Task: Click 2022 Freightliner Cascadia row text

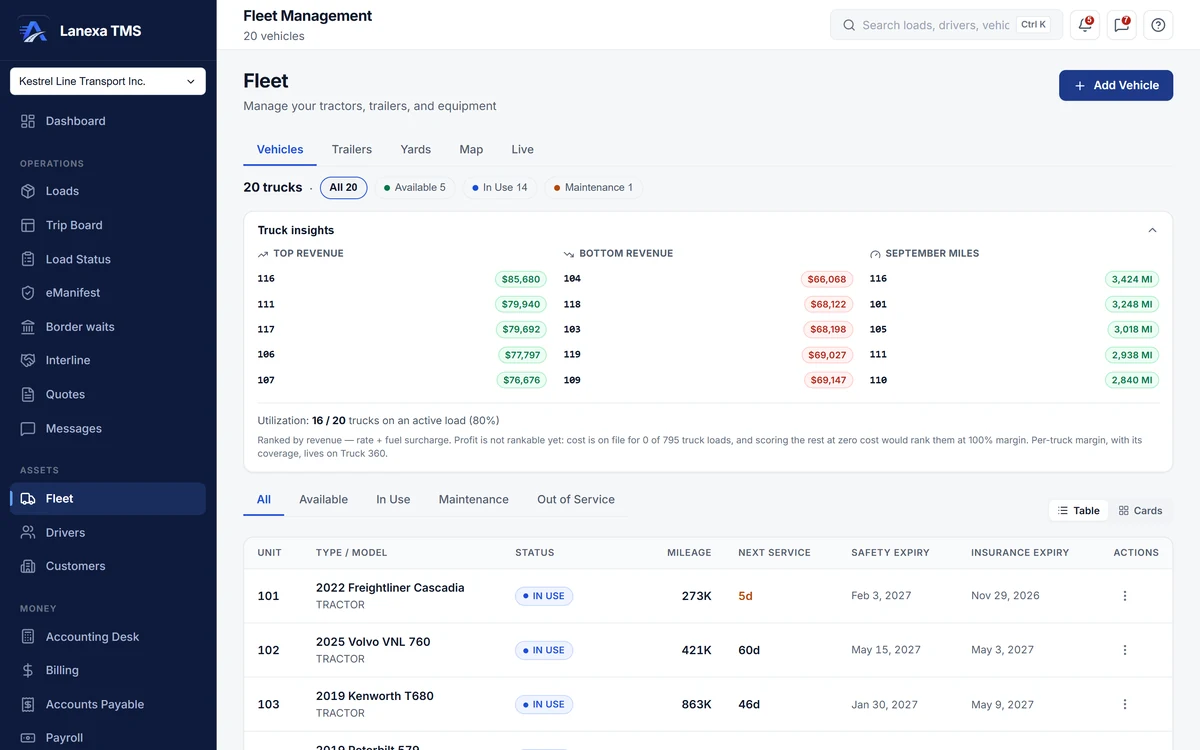Action: 390,588
